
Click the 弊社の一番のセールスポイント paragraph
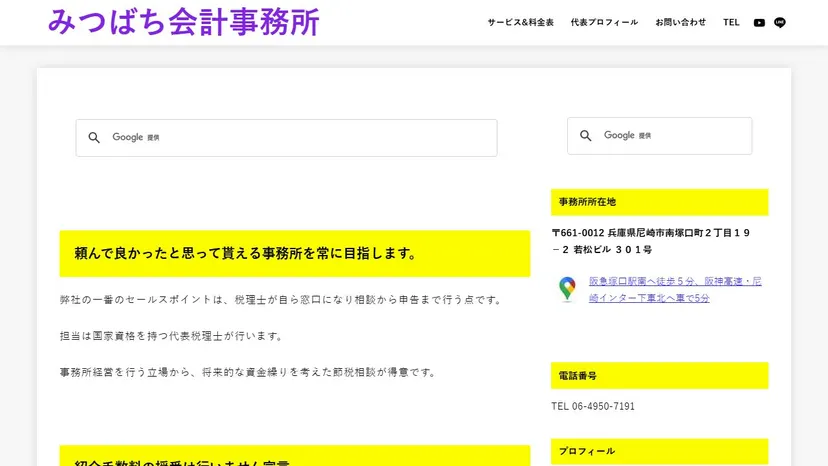280,300
